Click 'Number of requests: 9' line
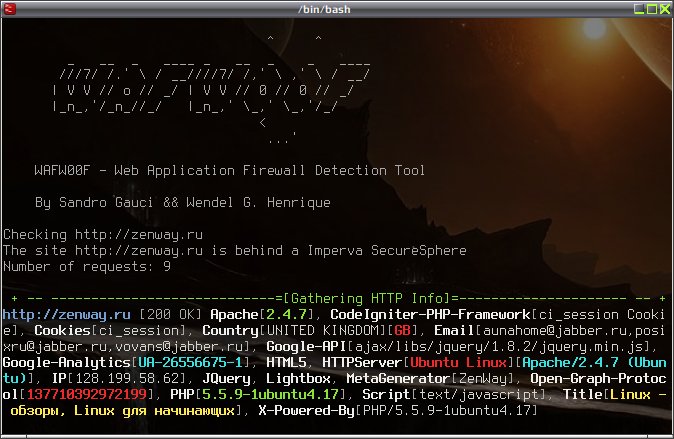The width and height of the screenshot is (674, 439). 87,267
